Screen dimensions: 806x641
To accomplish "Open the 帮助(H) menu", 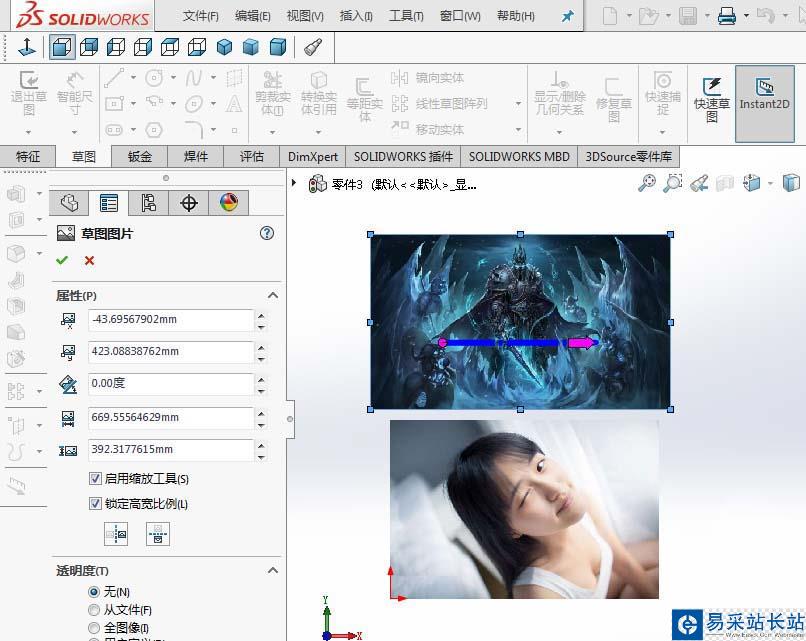I will click(x=516, y=16).
